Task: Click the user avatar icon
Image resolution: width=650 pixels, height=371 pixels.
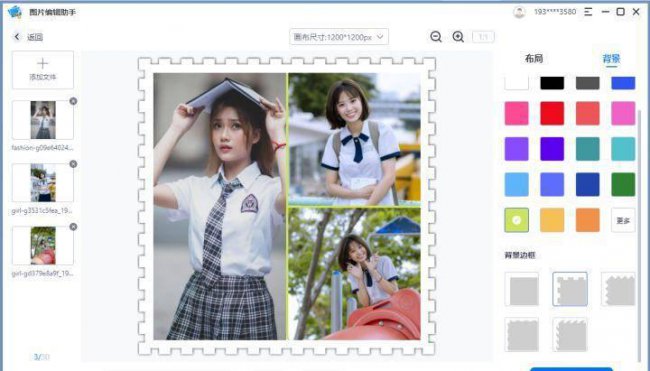Action: [519, 12]
